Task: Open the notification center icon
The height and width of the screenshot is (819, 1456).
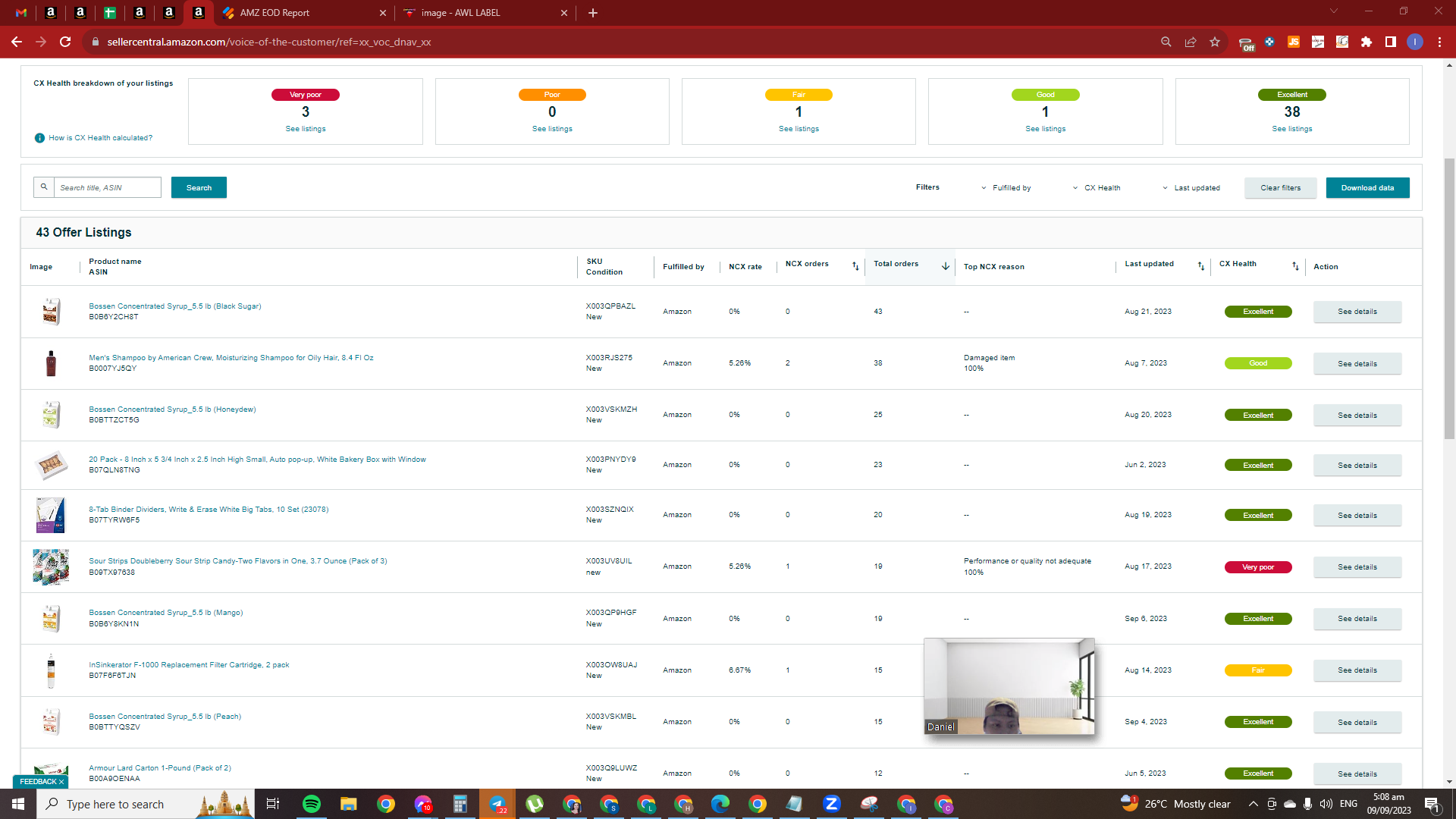Action: (1432, 804)
